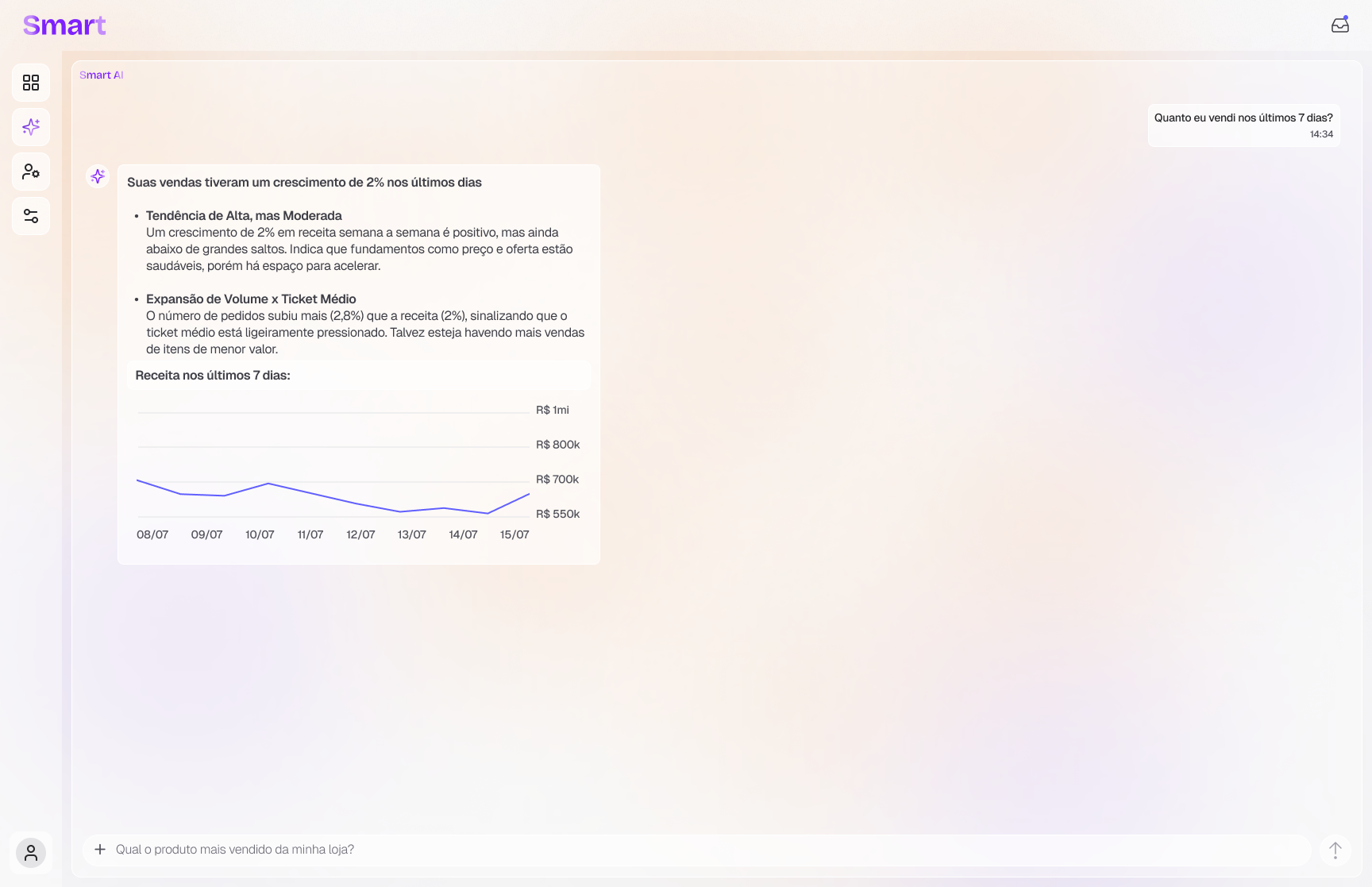Click the 14:34 message timestamp
This screenshot has height=887, width=1372.
click(x=1321, y=135)
